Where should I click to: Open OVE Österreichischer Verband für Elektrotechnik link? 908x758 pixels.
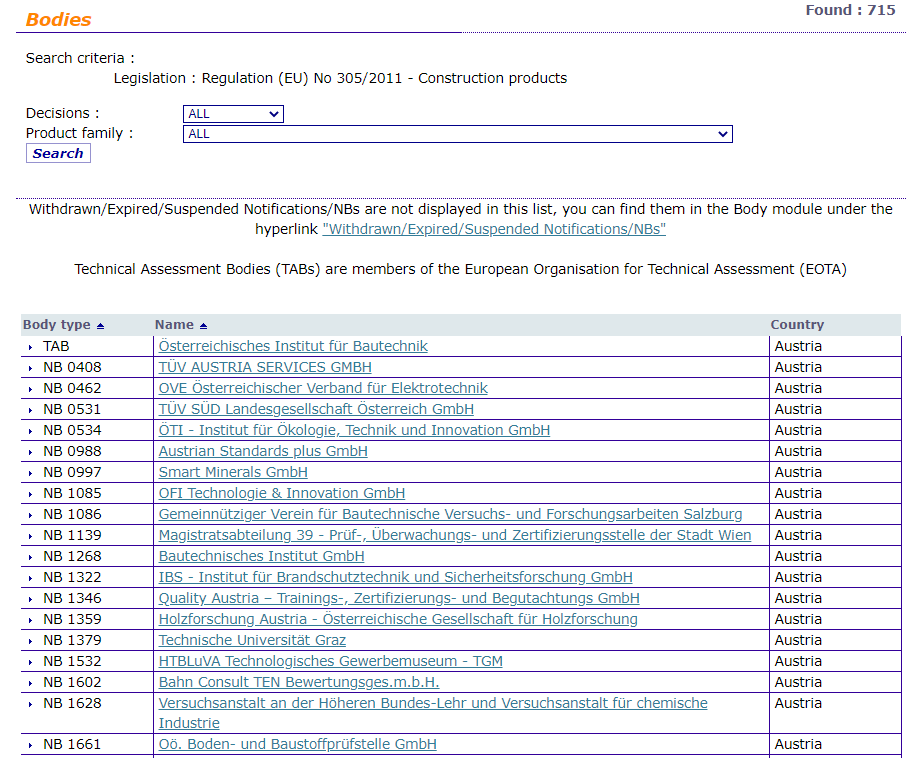point(323,388)
